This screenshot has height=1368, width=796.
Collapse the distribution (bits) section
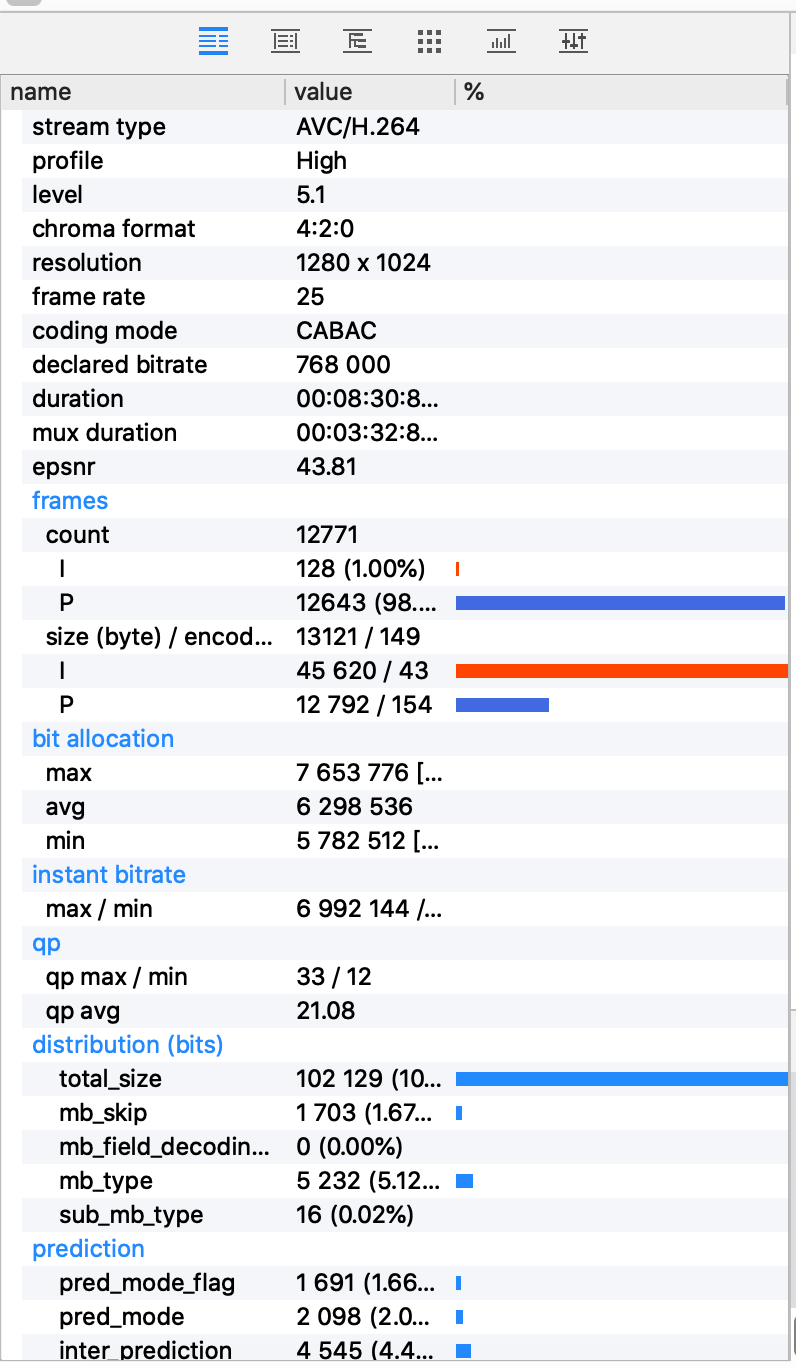coord(128,1044)
